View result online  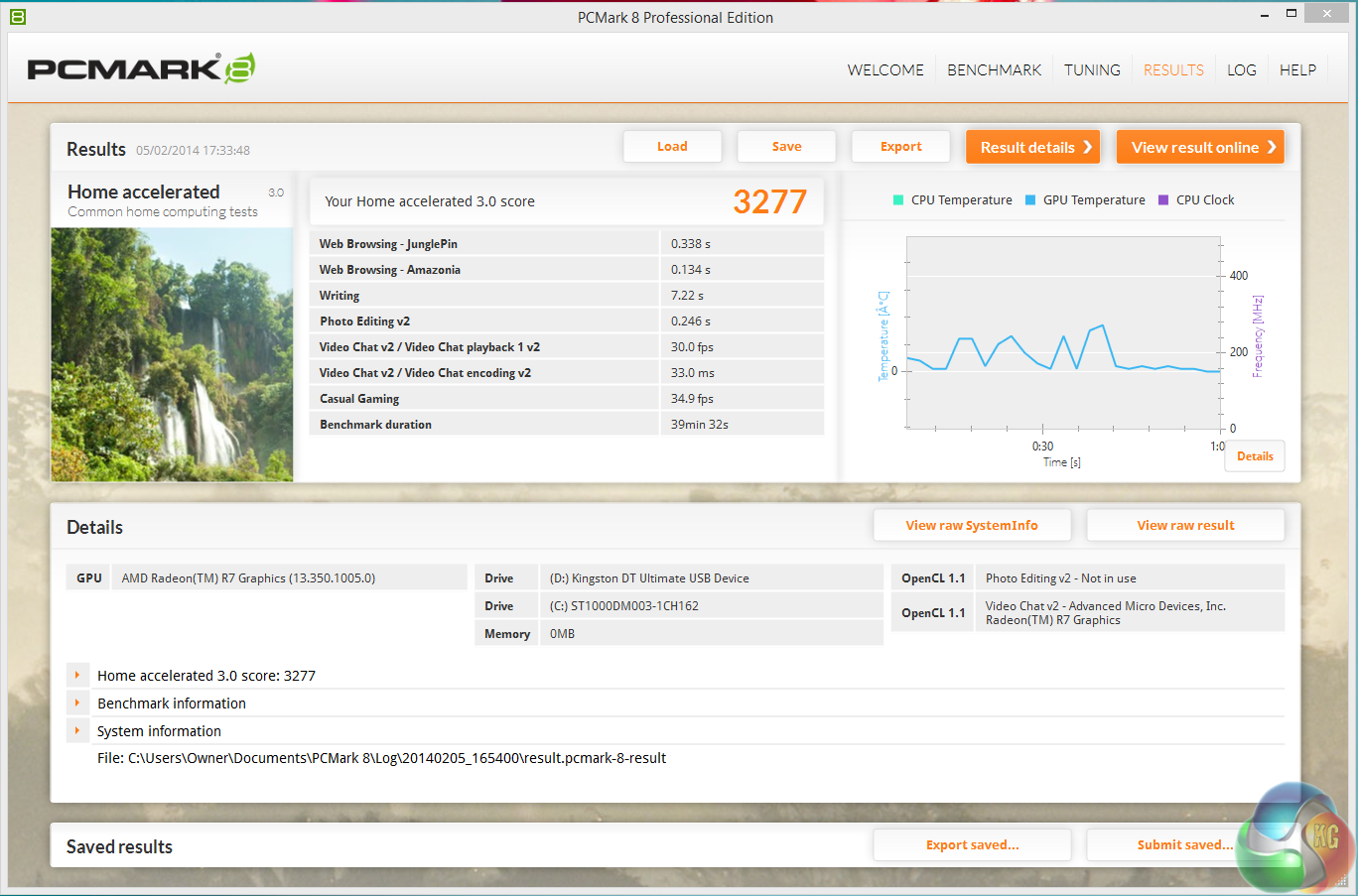click(1200, 147)
